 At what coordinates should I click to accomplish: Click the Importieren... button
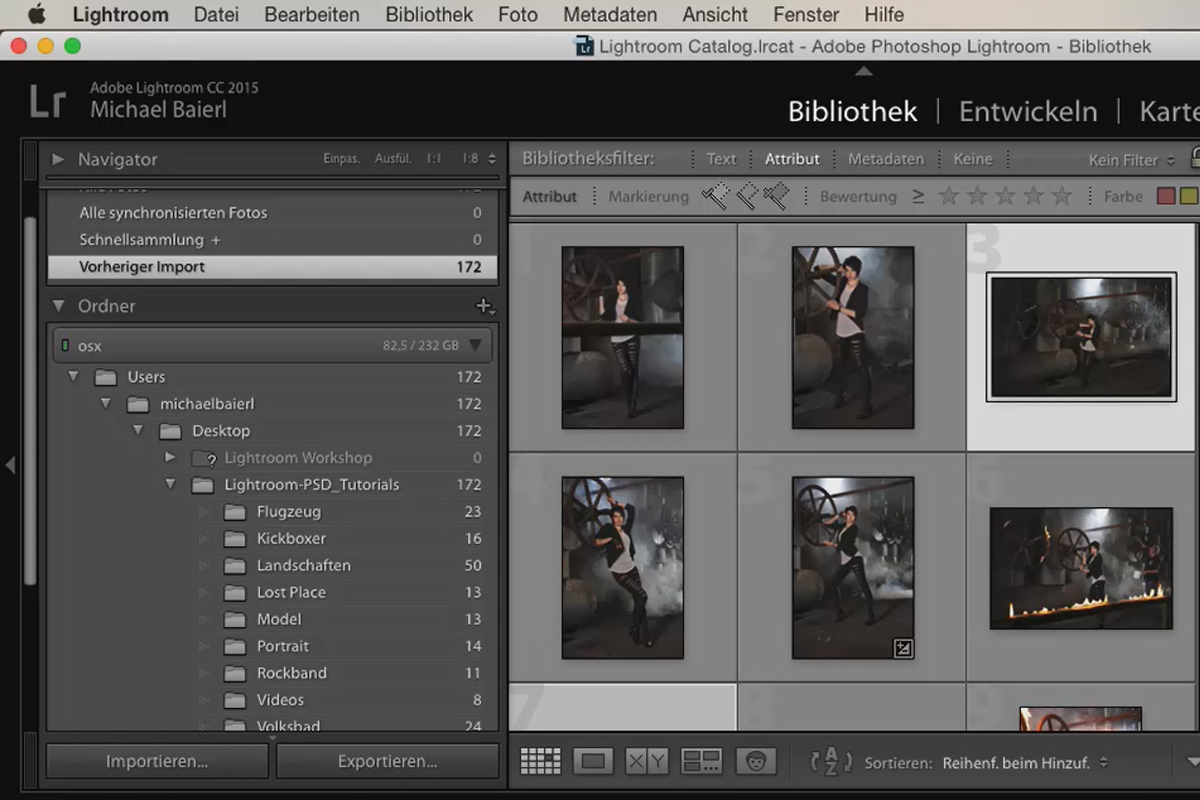coord(157,761)
